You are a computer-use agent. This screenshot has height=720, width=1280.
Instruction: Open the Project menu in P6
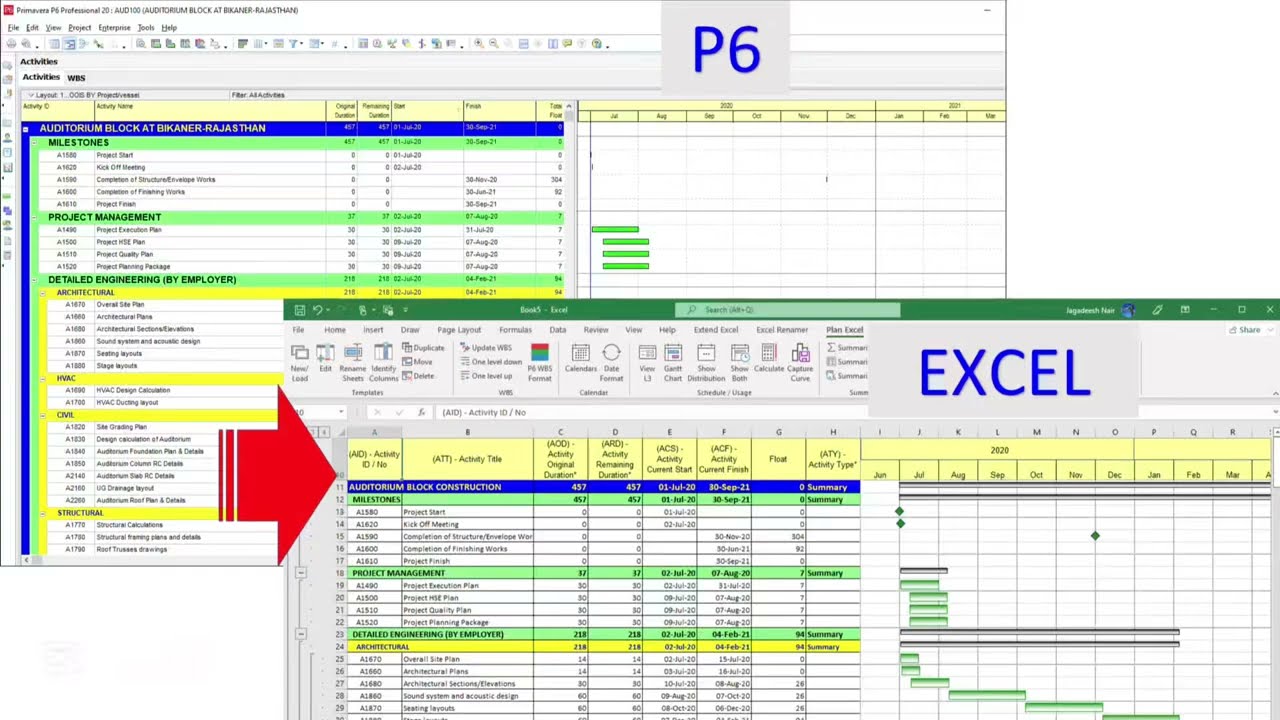(x=80, y=28)
